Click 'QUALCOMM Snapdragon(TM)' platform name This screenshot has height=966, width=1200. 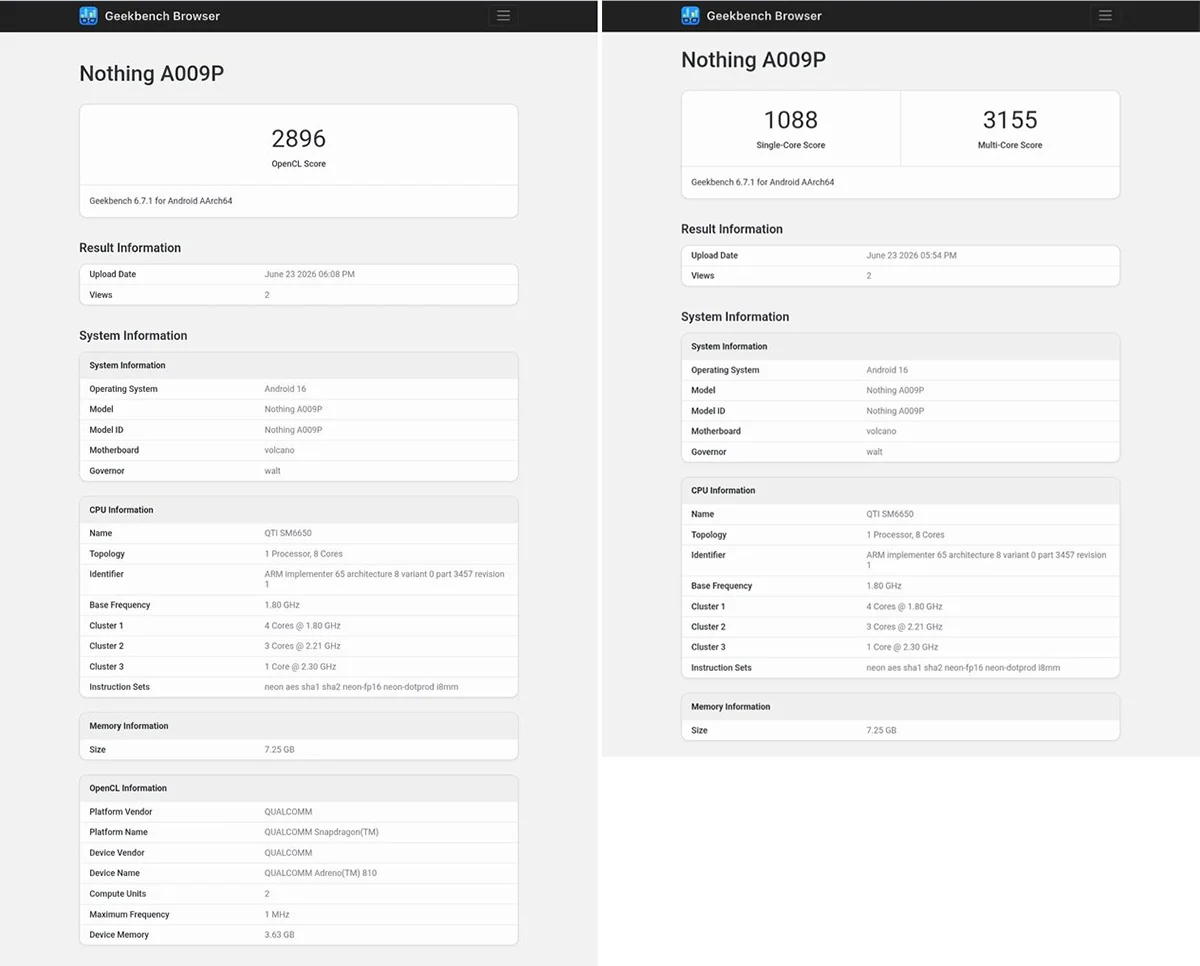point(321,832)
